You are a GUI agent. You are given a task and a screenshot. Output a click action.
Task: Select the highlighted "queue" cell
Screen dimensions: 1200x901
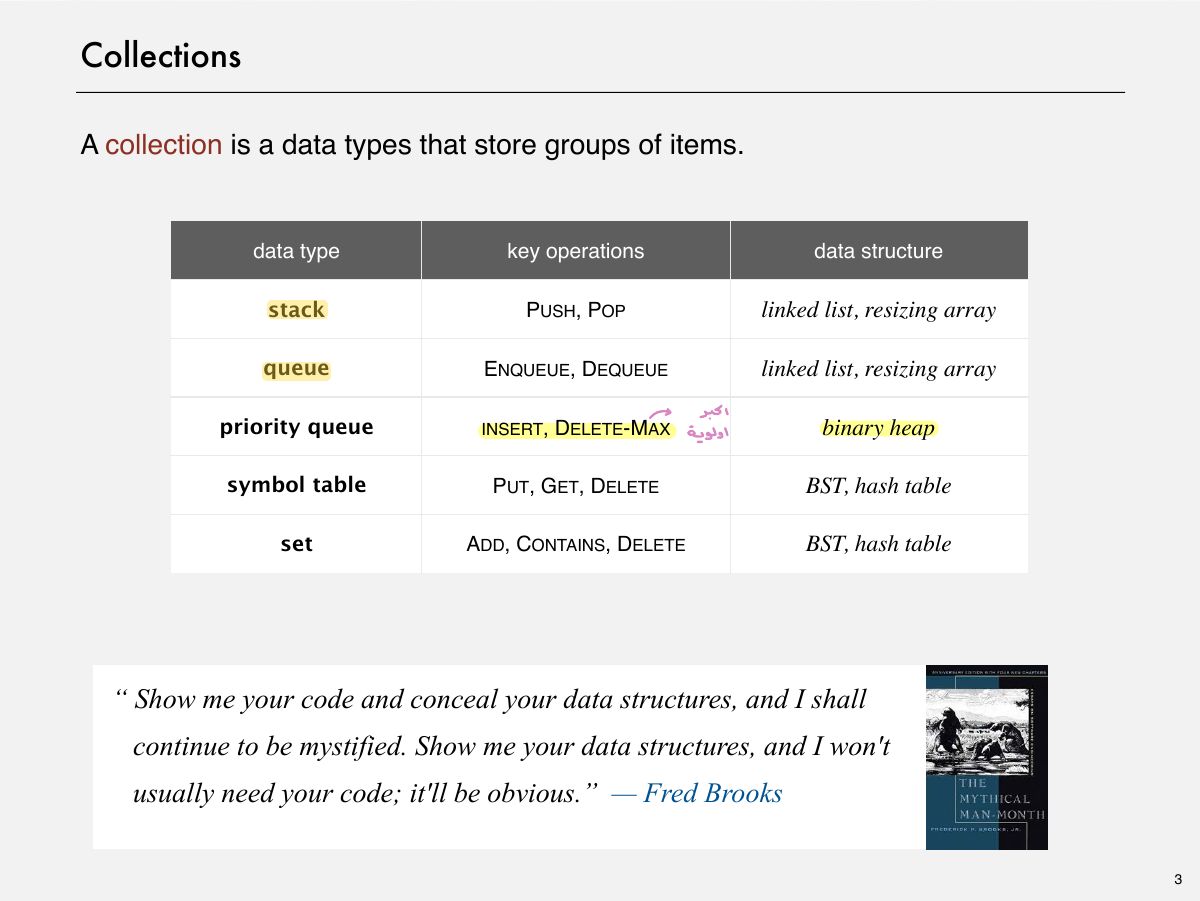tap(296, 369)
